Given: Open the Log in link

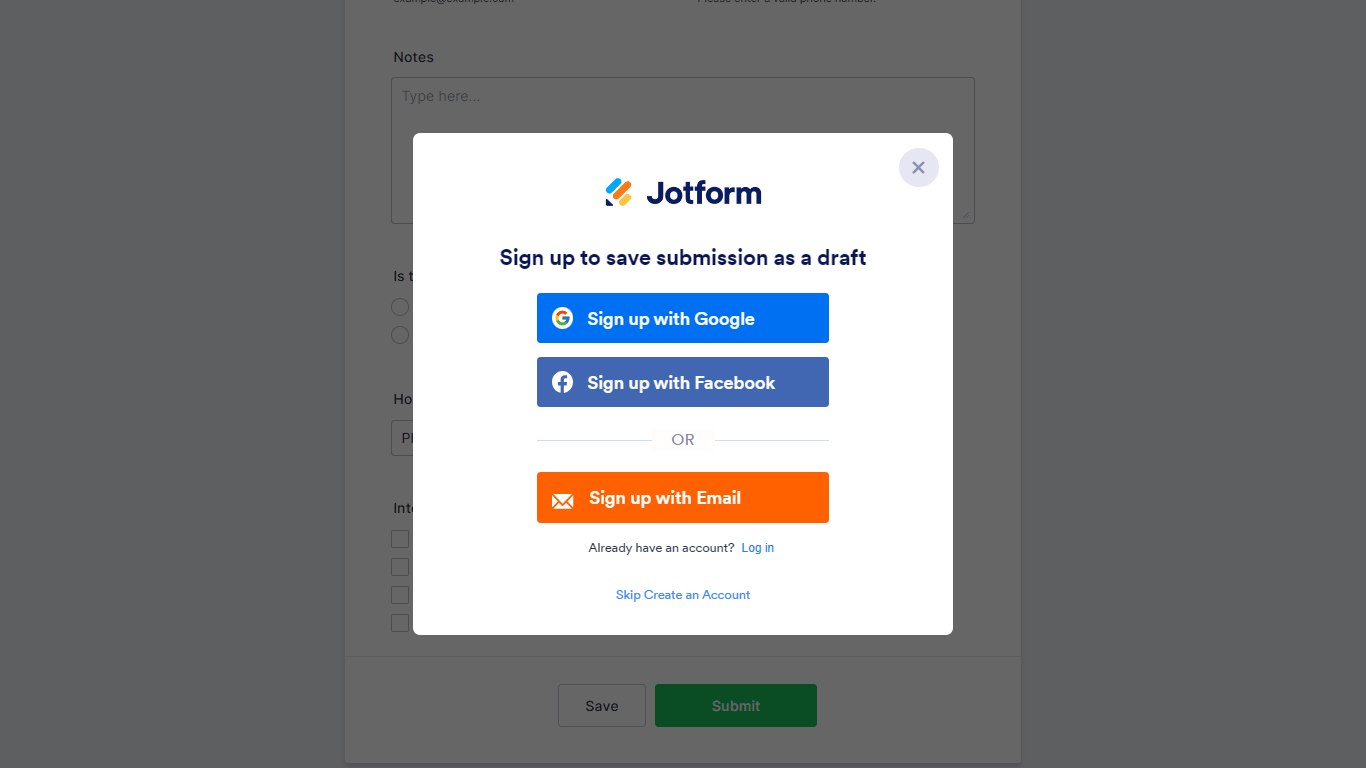Looking at the screenshot, I should click(757, 548).
